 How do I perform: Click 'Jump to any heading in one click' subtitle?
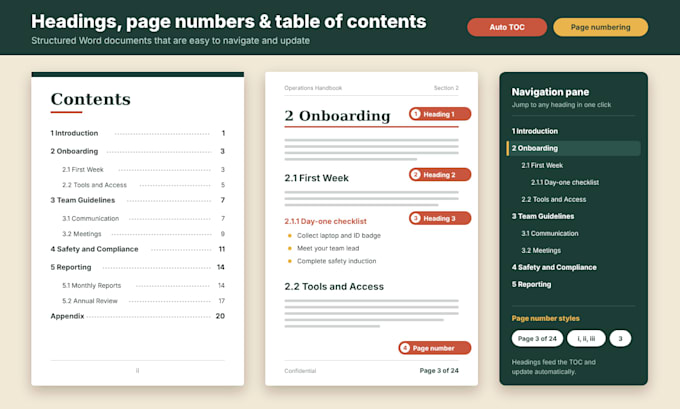pos(561,105)
